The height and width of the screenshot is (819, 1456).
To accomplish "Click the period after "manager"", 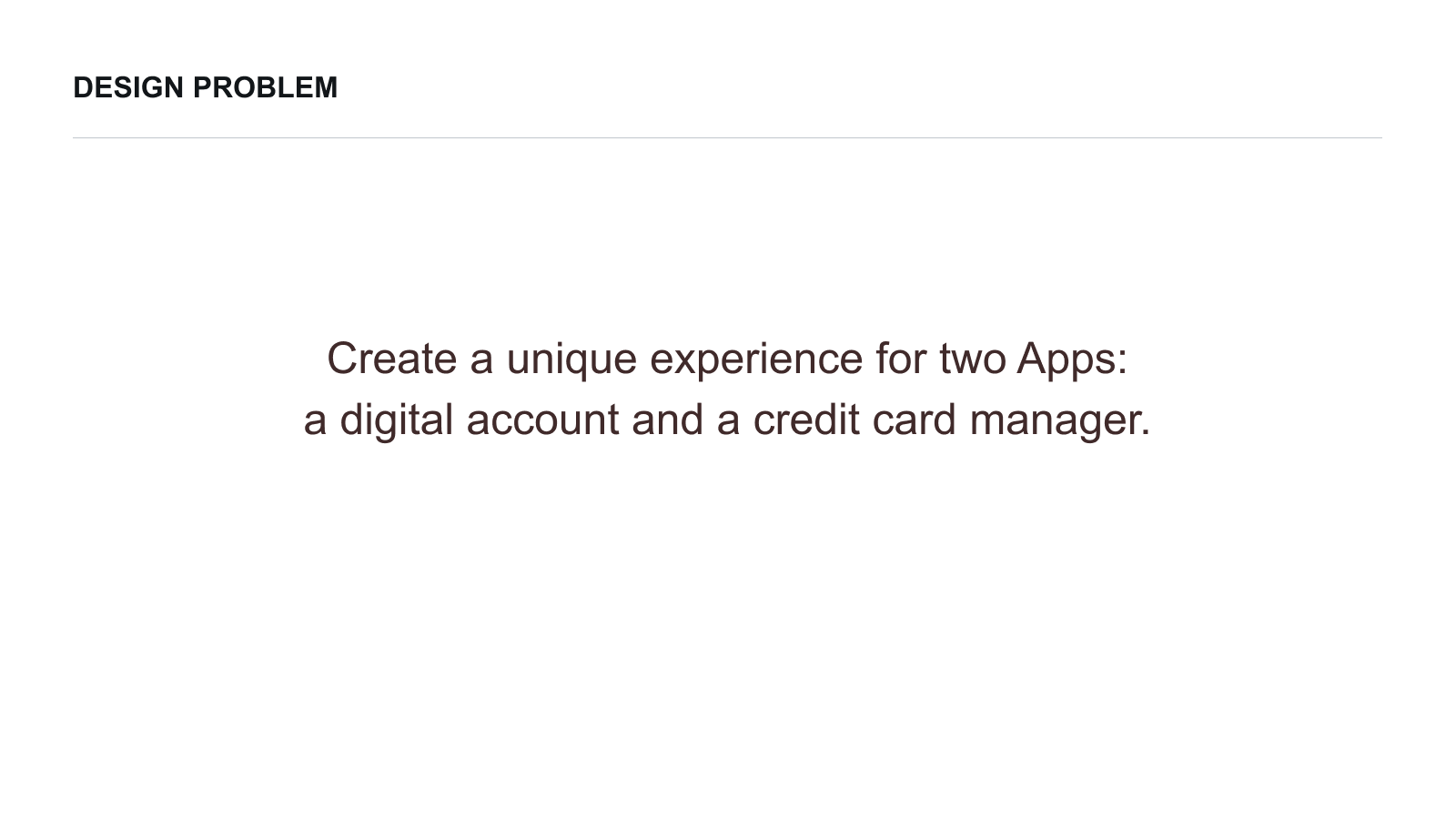I will pos(1146,431).
